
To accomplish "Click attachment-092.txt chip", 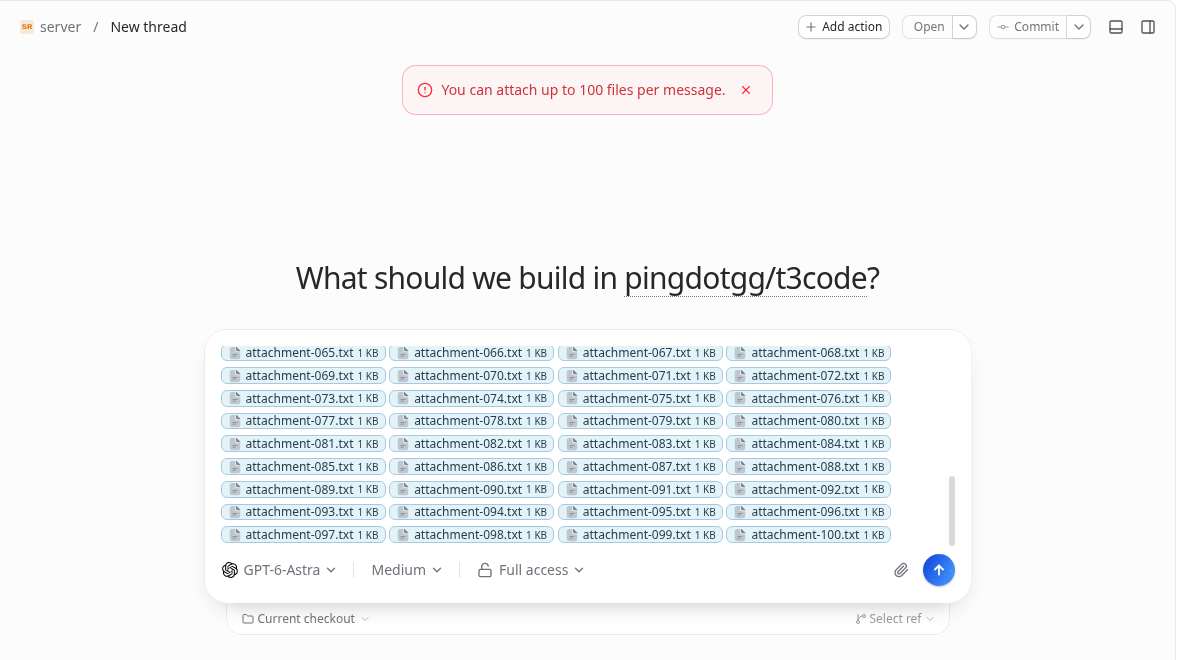I will click(808, 490).
